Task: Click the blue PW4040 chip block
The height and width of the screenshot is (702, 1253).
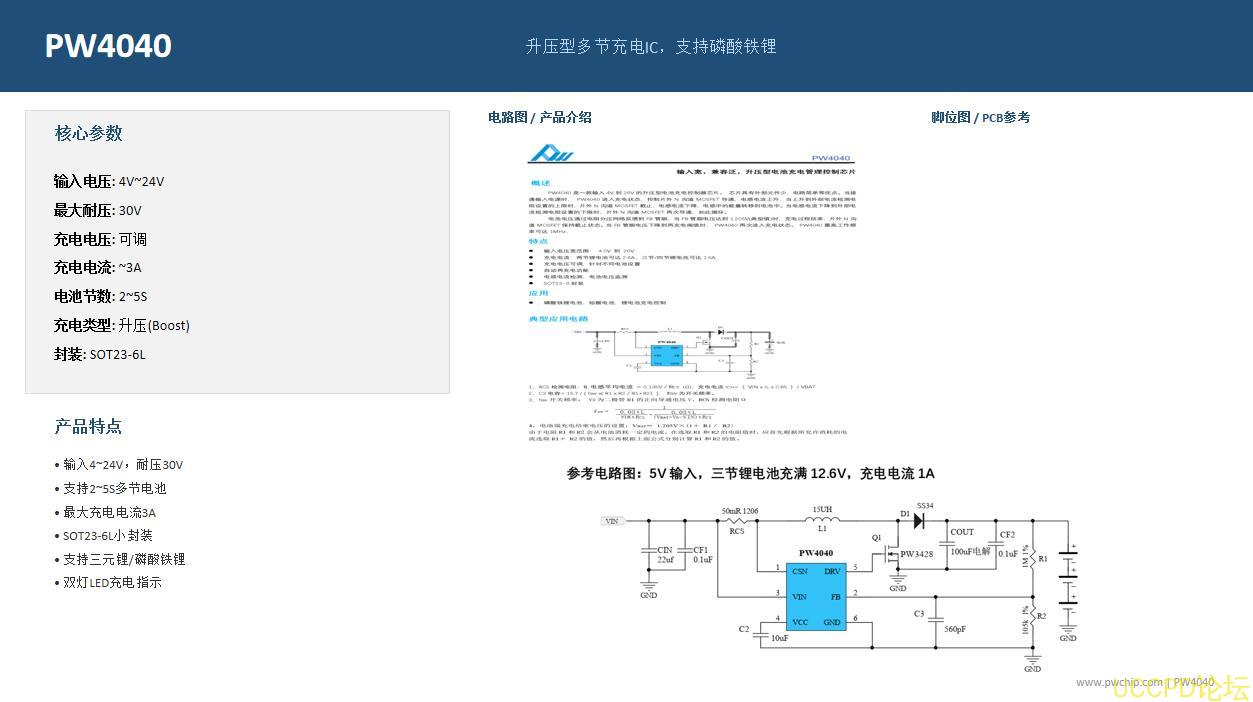Action: (x=816, y=596)
